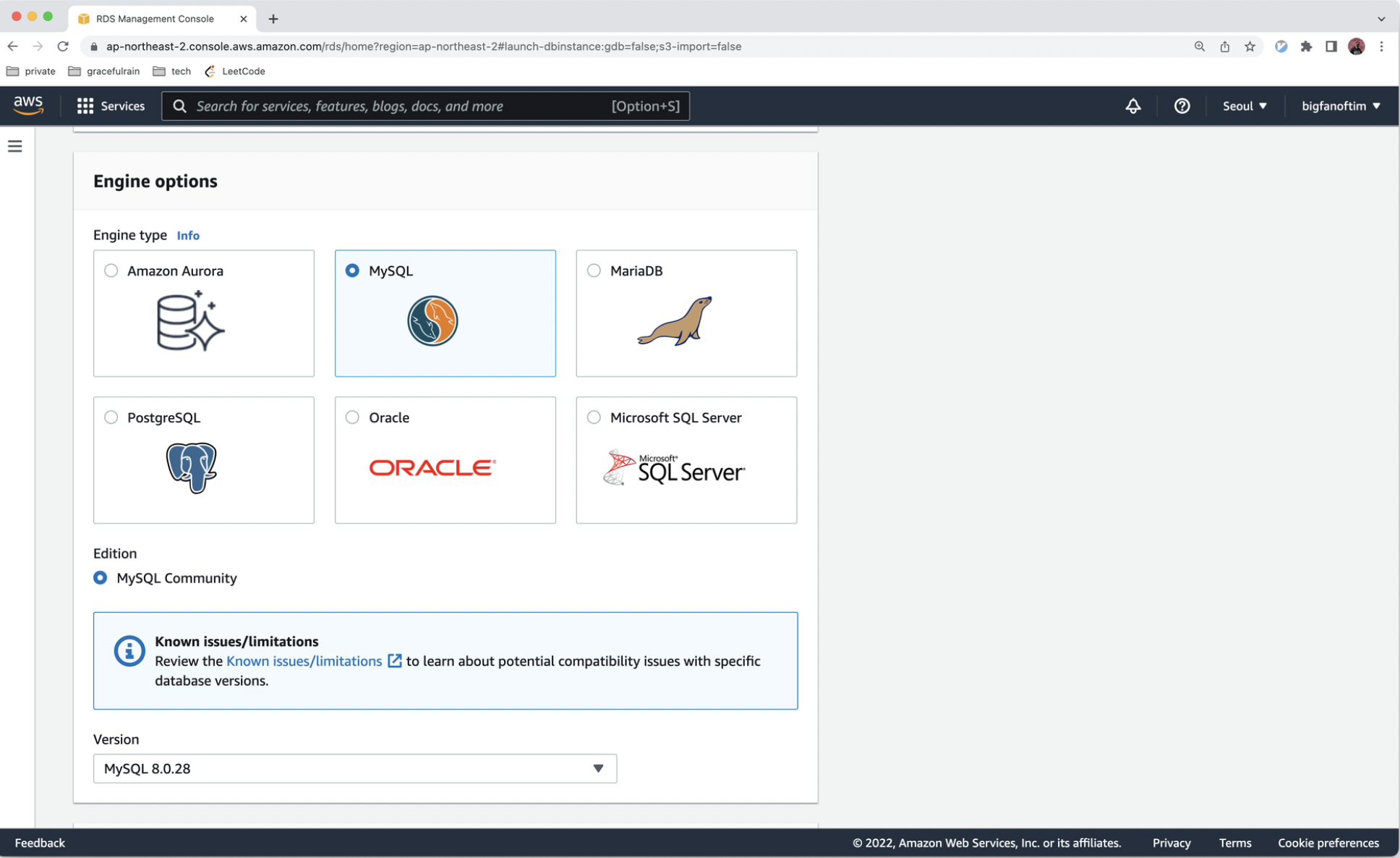The height and width of the screenshot is (858, 1400).
Task: Select the Microsoft SQL Server radio button
Action: click(594, 417)
